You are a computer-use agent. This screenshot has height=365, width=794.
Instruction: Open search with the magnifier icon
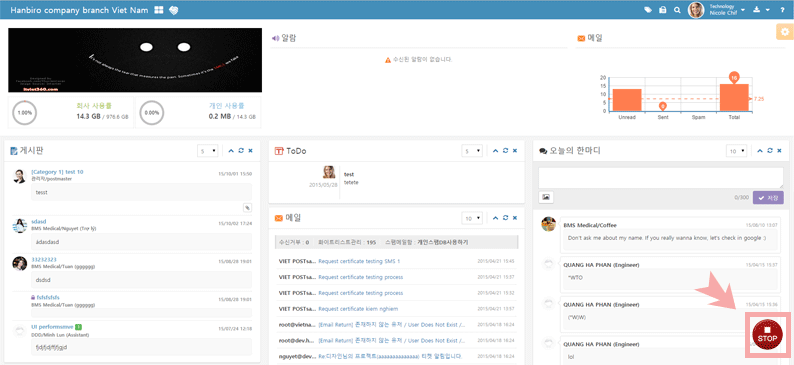coord(677,10)
